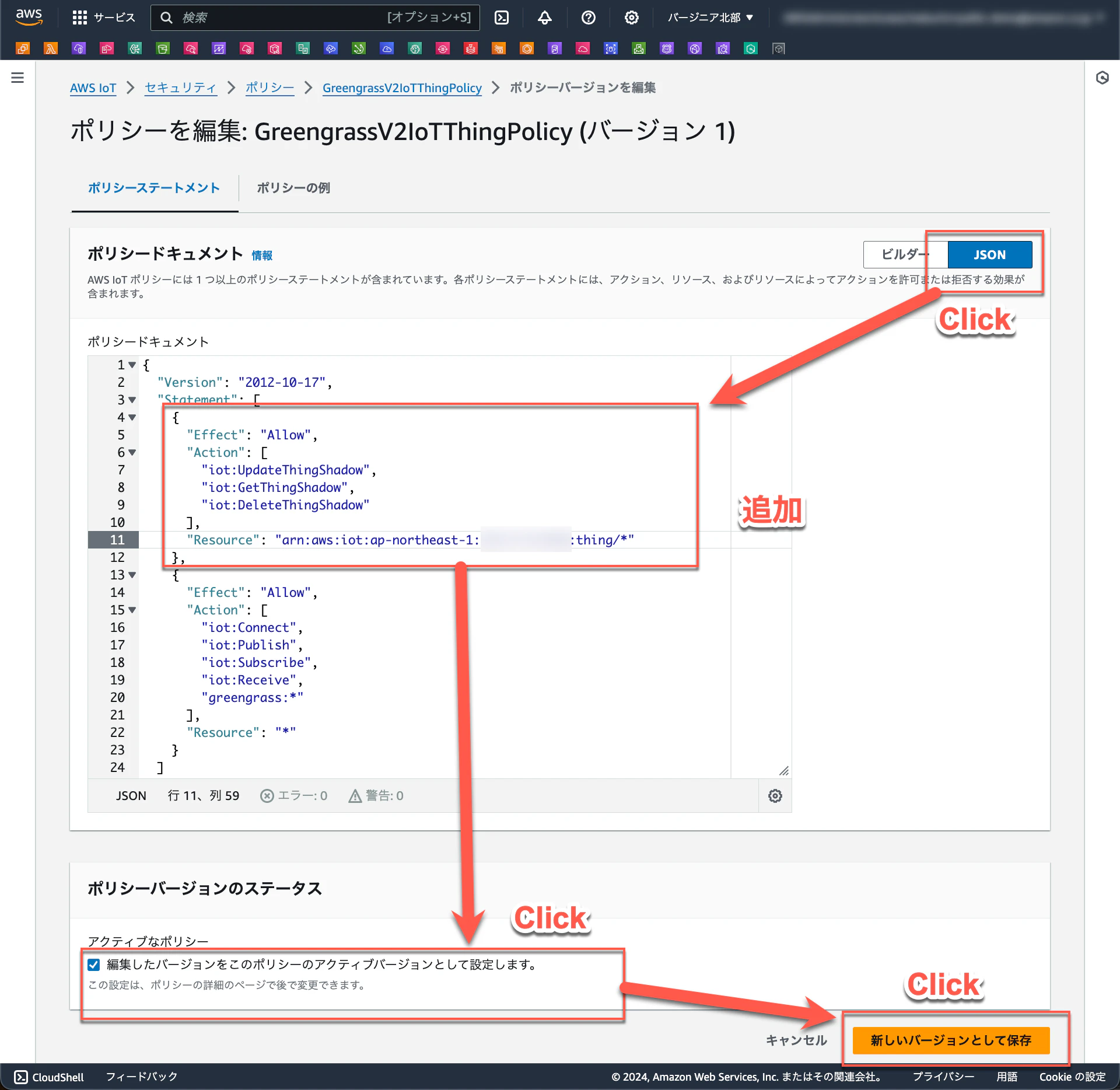1120x1090 pixels.
Task: Open the 情報 info link
Action: pyautogui.click(x=262, y=256)
